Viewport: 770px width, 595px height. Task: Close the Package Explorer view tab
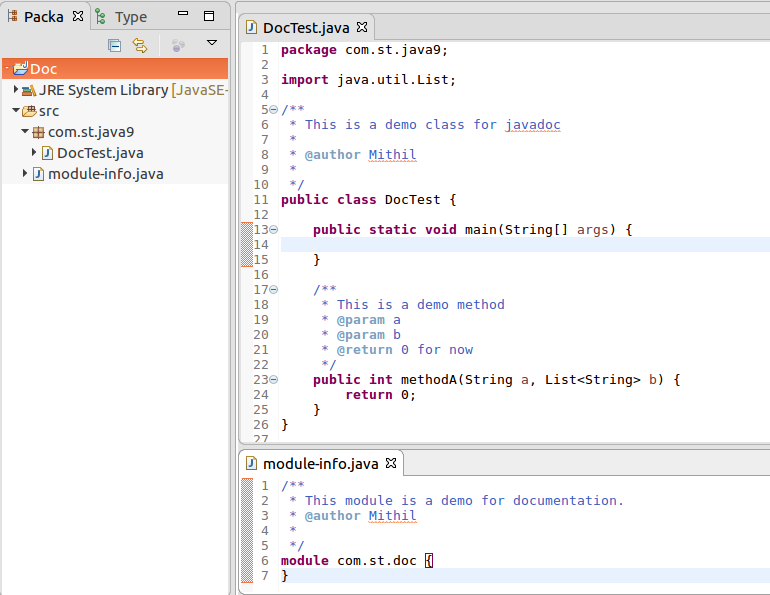coord(78,16)
